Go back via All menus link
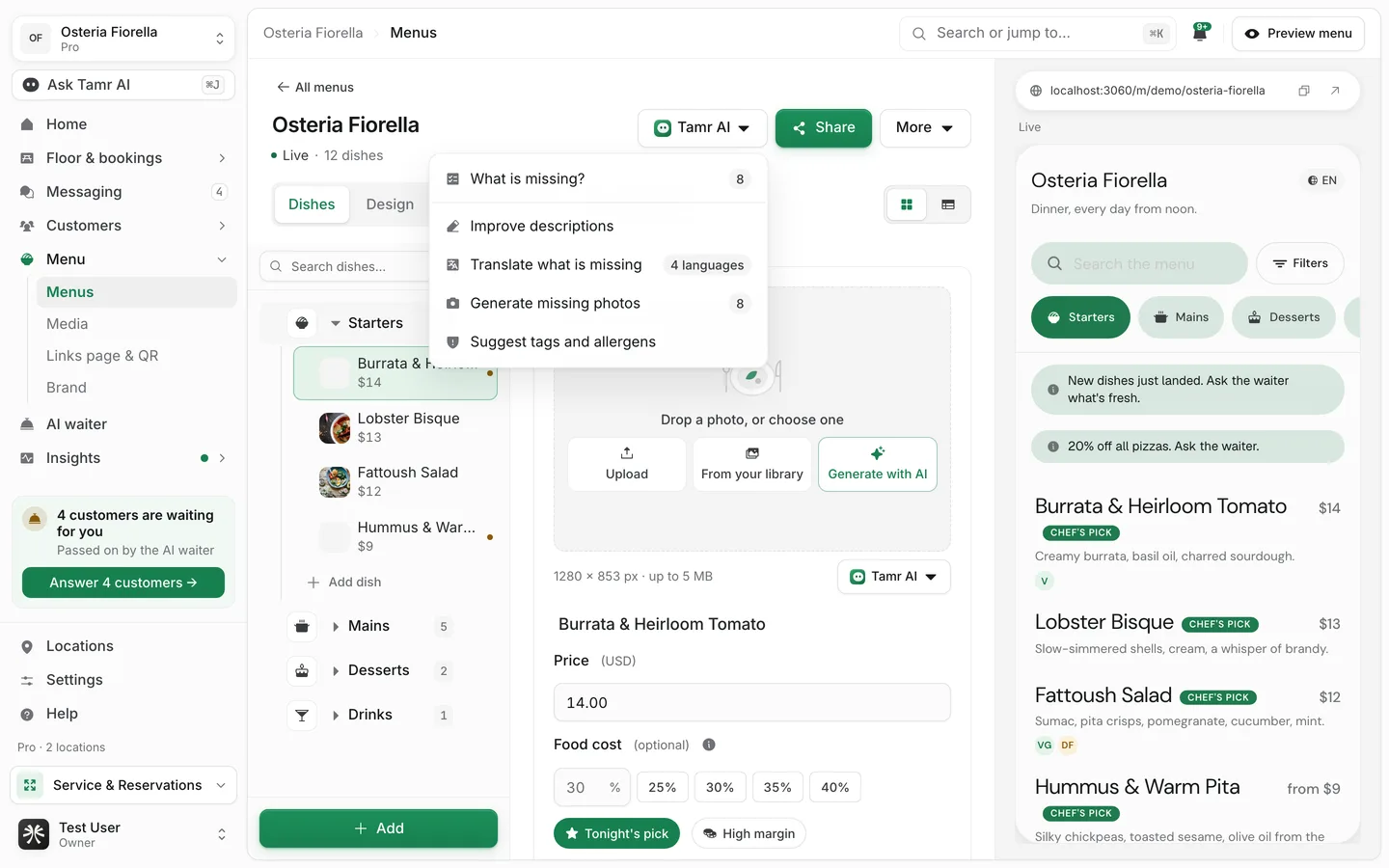Screen dimensions: 1389x868 (x=315, y=87)
